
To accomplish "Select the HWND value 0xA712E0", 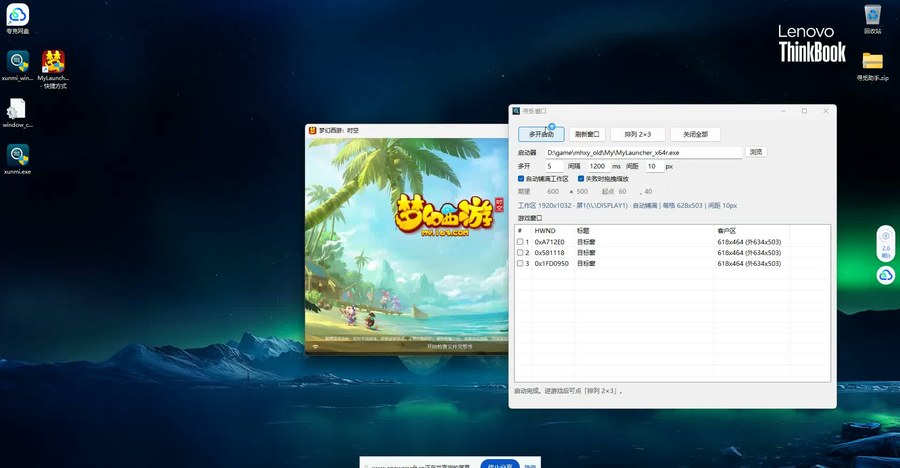I will [x=549, y=242].
